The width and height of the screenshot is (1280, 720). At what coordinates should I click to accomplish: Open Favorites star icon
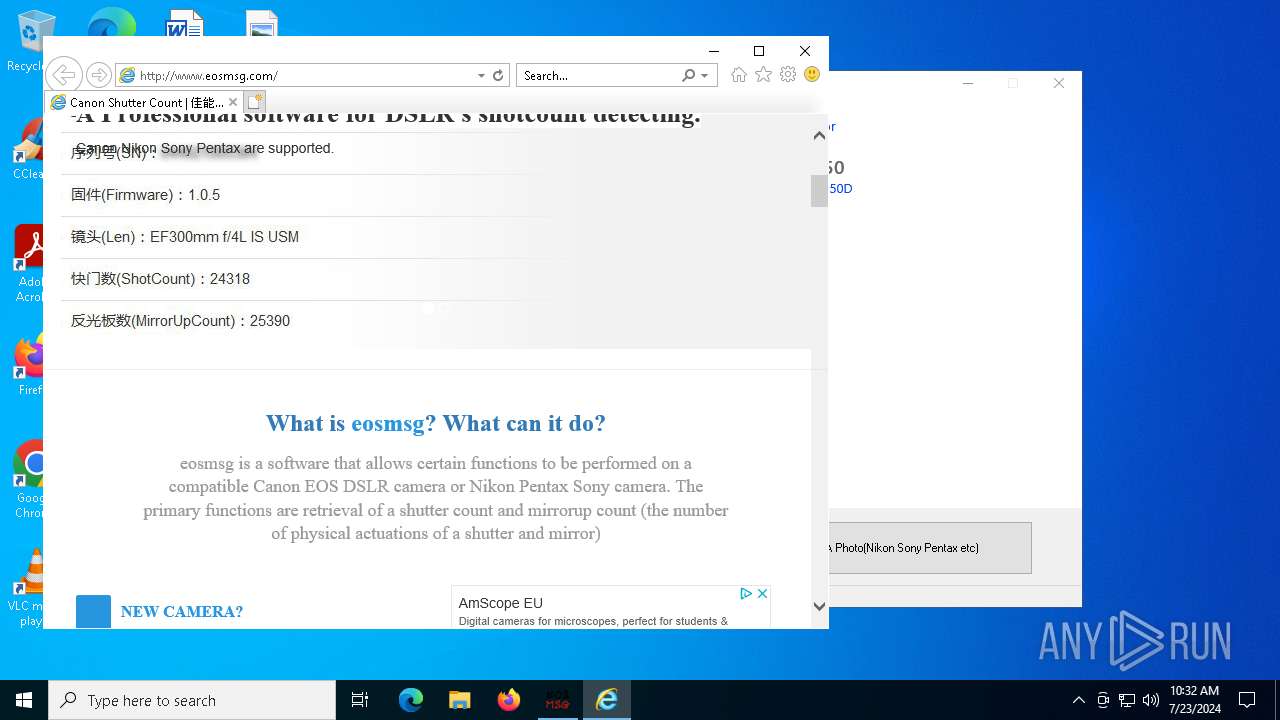point(763,75)
